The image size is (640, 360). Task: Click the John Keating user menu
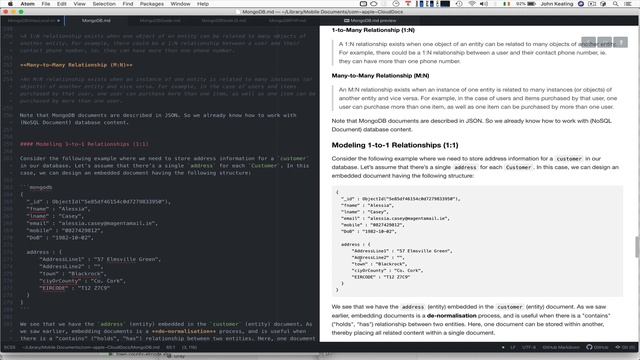557,4
